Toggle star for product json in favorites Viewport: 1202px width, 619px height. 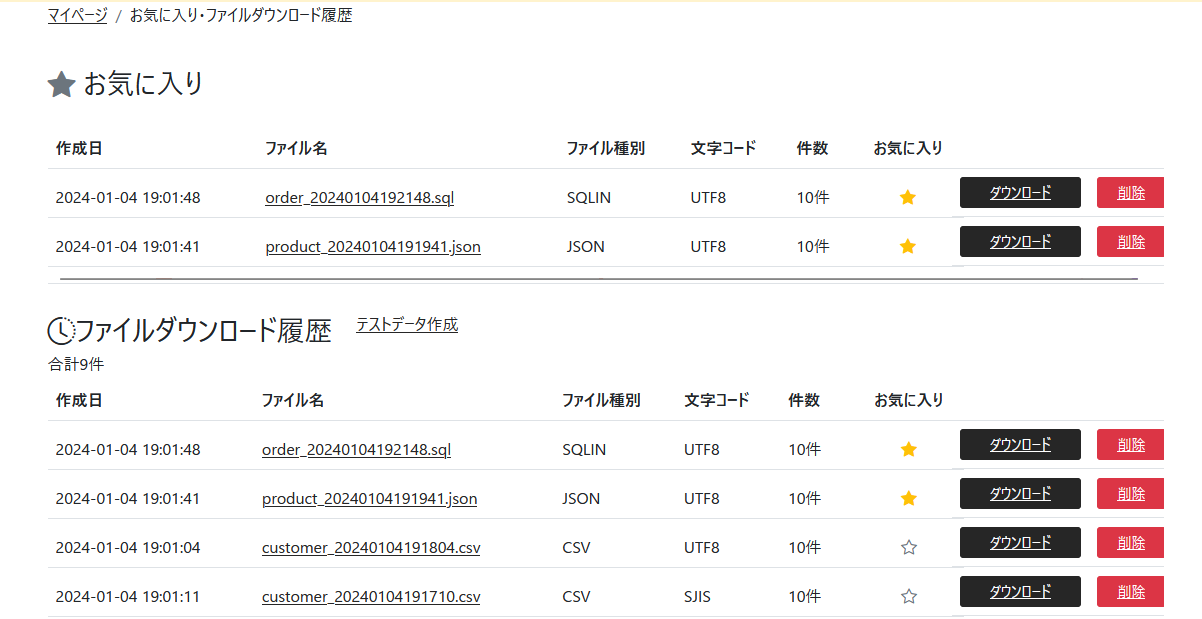908,247
